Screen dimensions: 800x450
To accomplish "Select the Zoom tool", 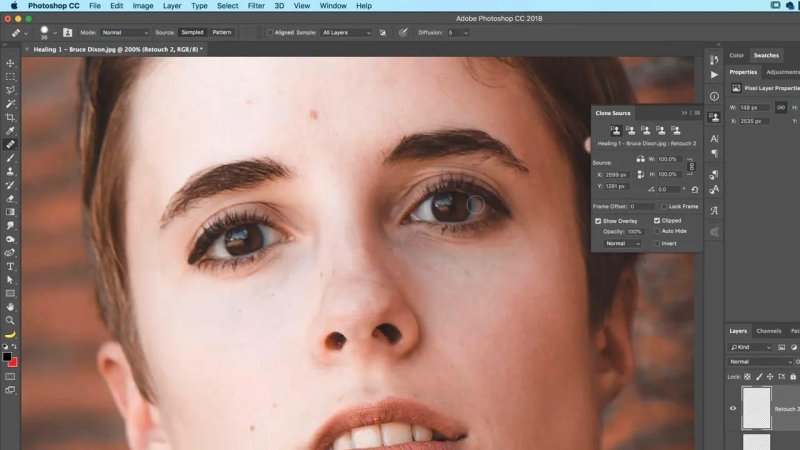I will click(x=10, y=320).
